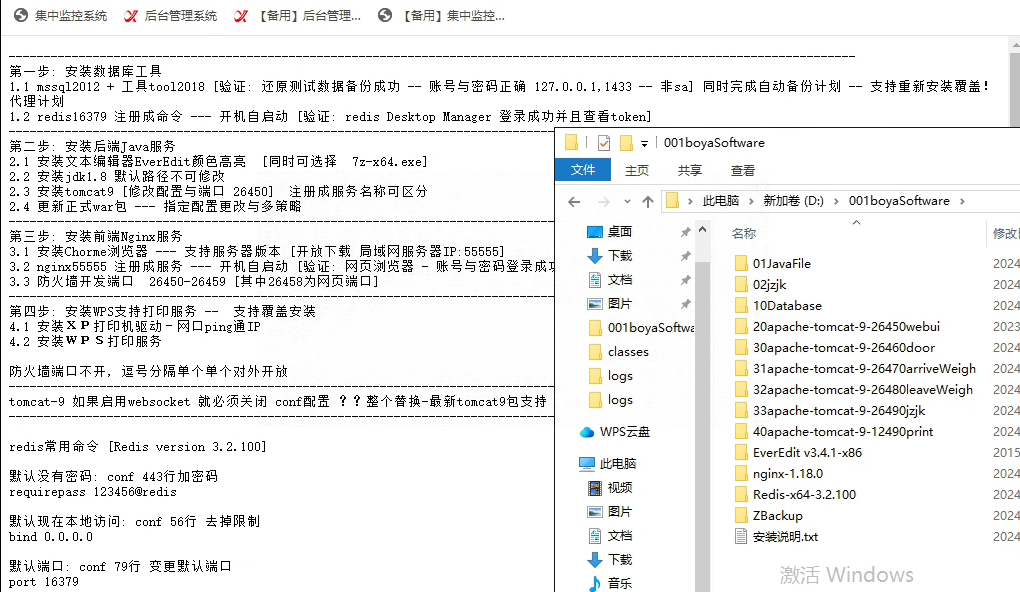The image size is (1020, 592).
Task: Click the pin icon beside 文档
Action: tap(685, 280)
